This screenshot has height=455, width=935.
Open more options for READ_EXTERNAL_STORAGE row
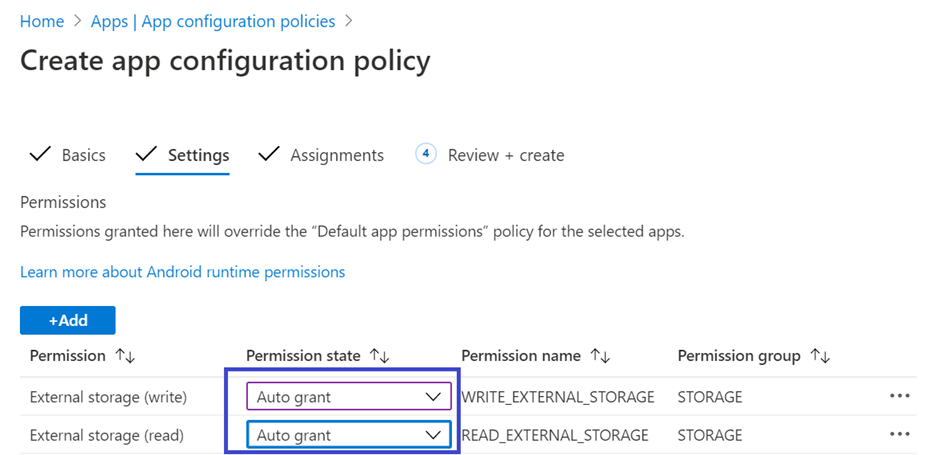click(899, 434)
